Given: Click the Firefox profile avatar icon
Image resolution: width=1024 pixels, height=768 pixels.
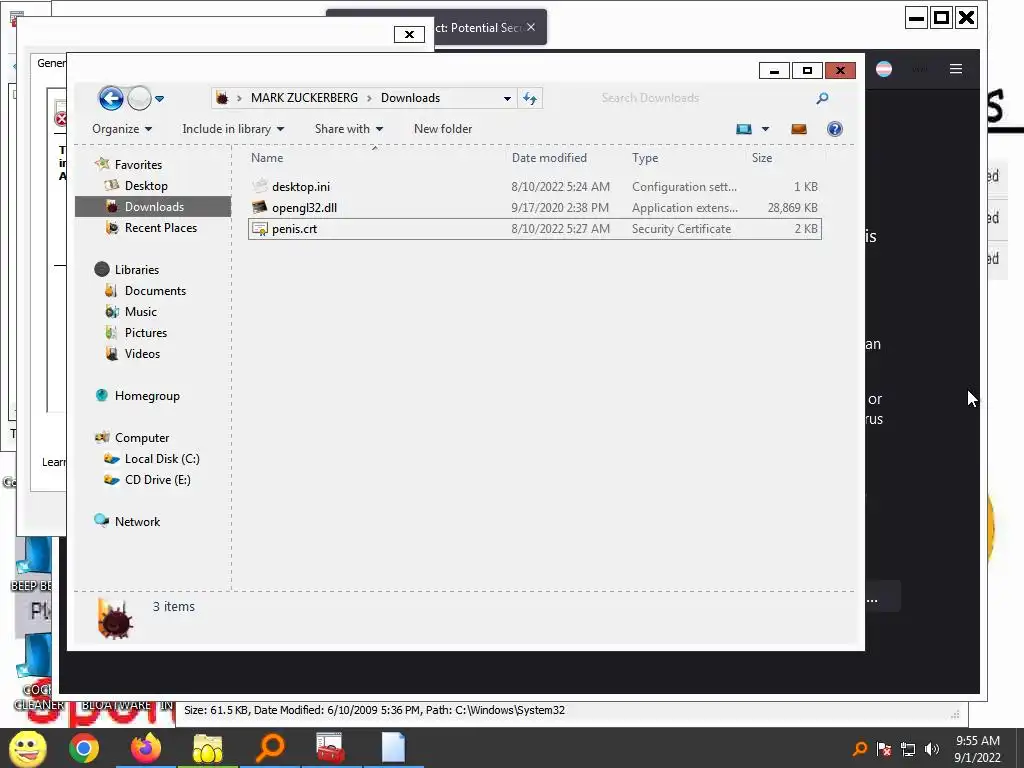Looking at the screenshot, I should [x=884, y=69].
